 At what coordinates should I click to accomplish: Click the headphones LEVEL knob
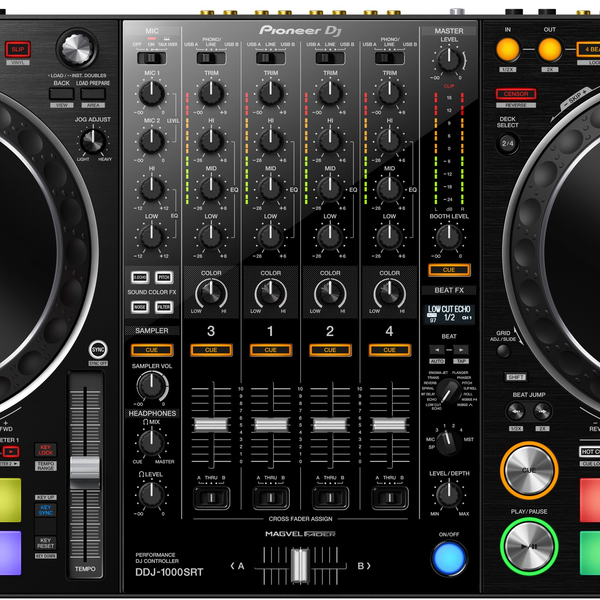pyautogui.click(x=152, y=495)
